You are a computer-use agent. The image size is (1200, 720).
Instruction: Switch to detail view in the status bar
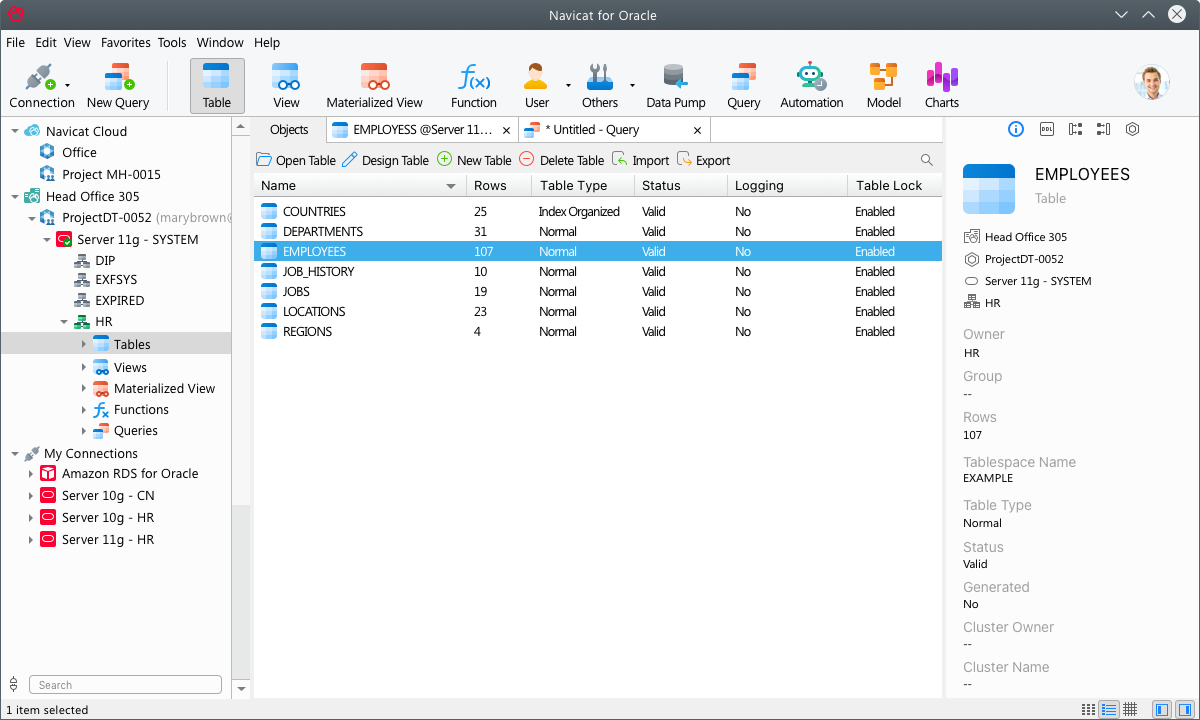pos(1109,709)
